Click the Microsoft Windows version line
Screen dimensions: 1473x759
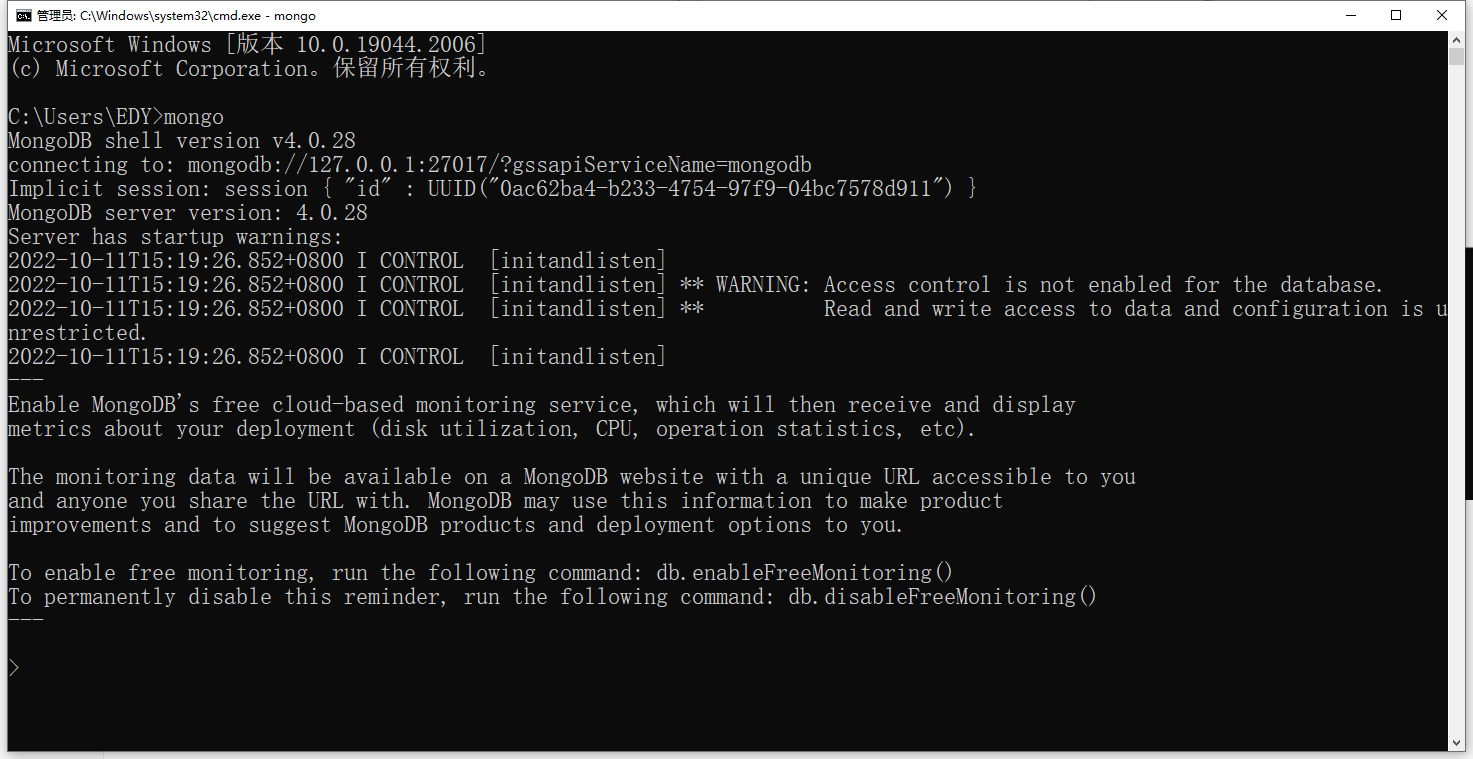(x=247, y=45)
